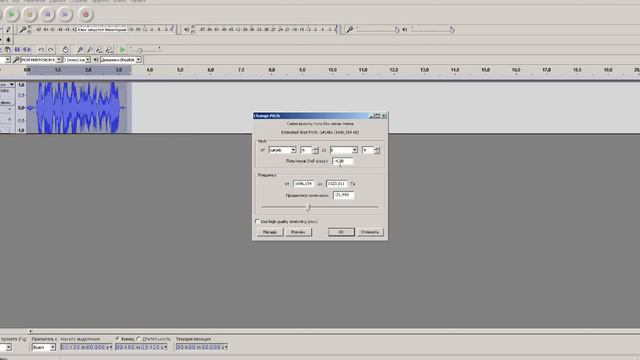Click the Fit Project zoom icon
This screenshot has width=640, height=360.
click(x=109, y=50)
